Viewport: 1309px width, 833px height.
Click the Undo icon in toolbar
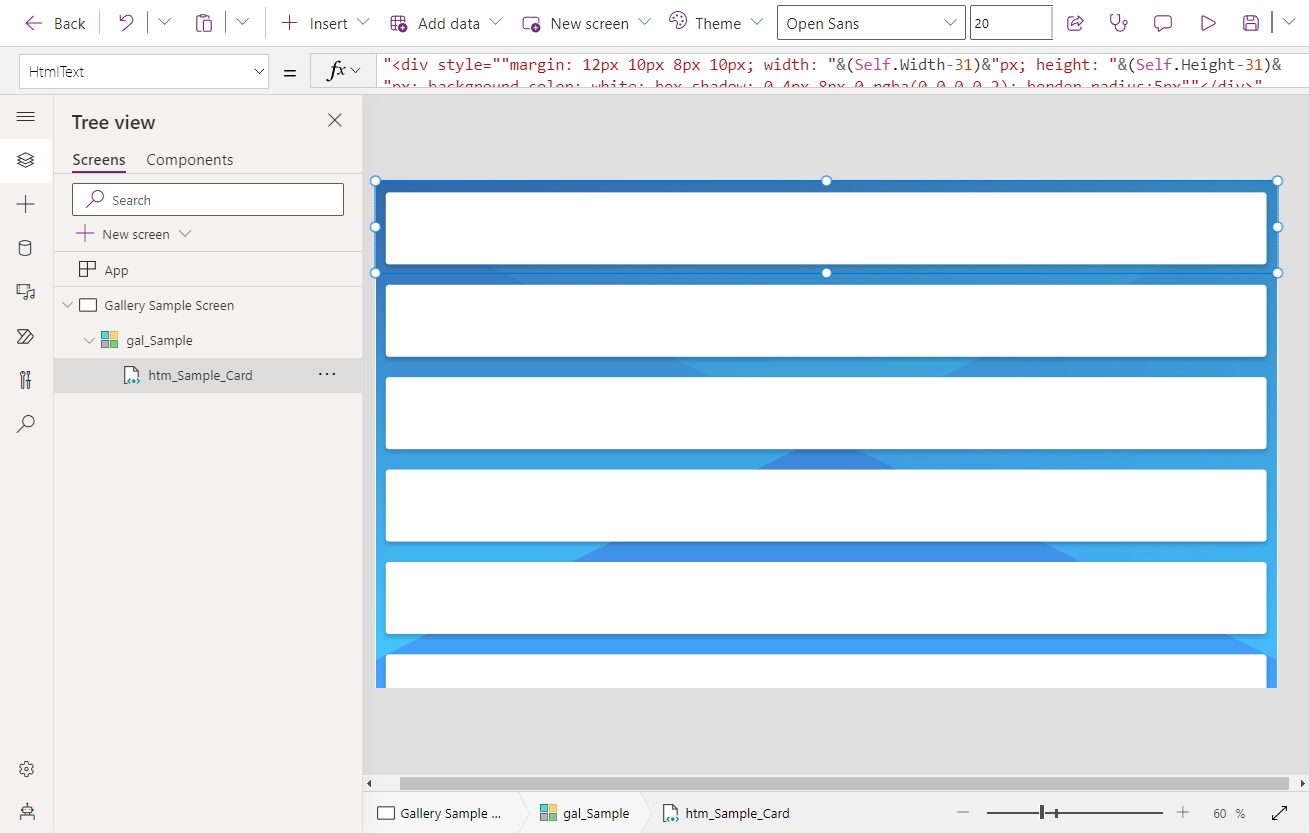[126, 23]
